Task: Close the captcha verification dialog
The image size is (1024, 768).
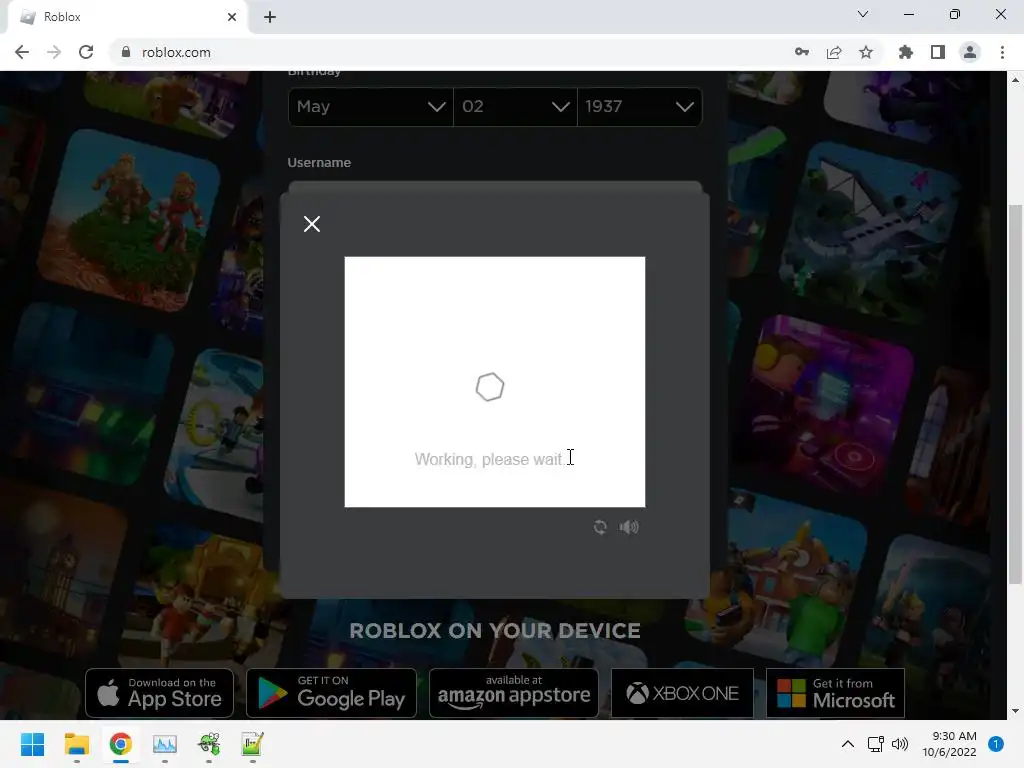Action: tap(312, 224)
